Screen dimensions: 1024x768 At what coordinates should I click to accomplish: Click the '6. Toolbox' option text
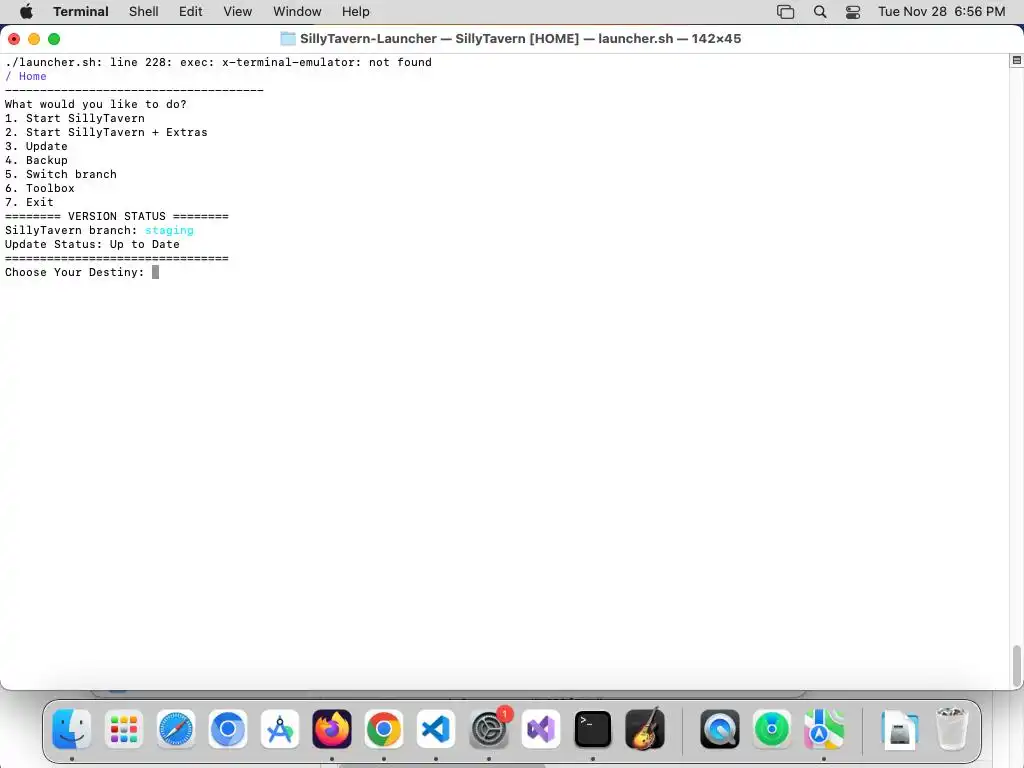40,188
